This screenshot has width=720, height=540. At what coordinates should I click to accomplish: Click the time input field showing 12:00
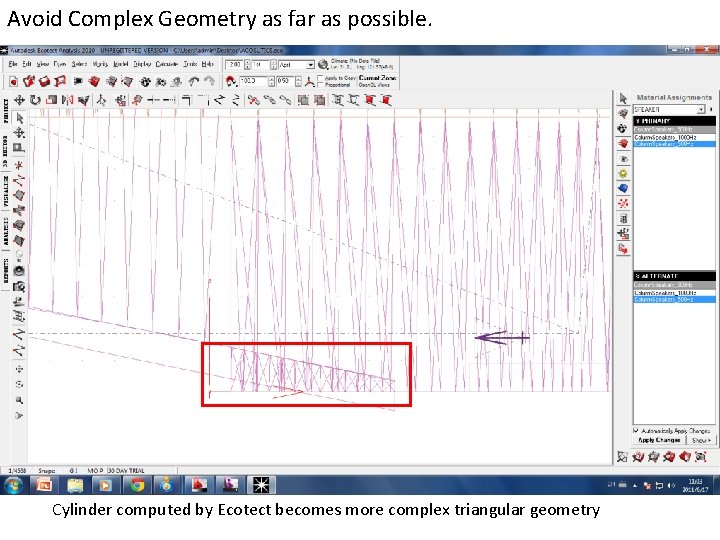pyautogui.click(x=235, y=65)
